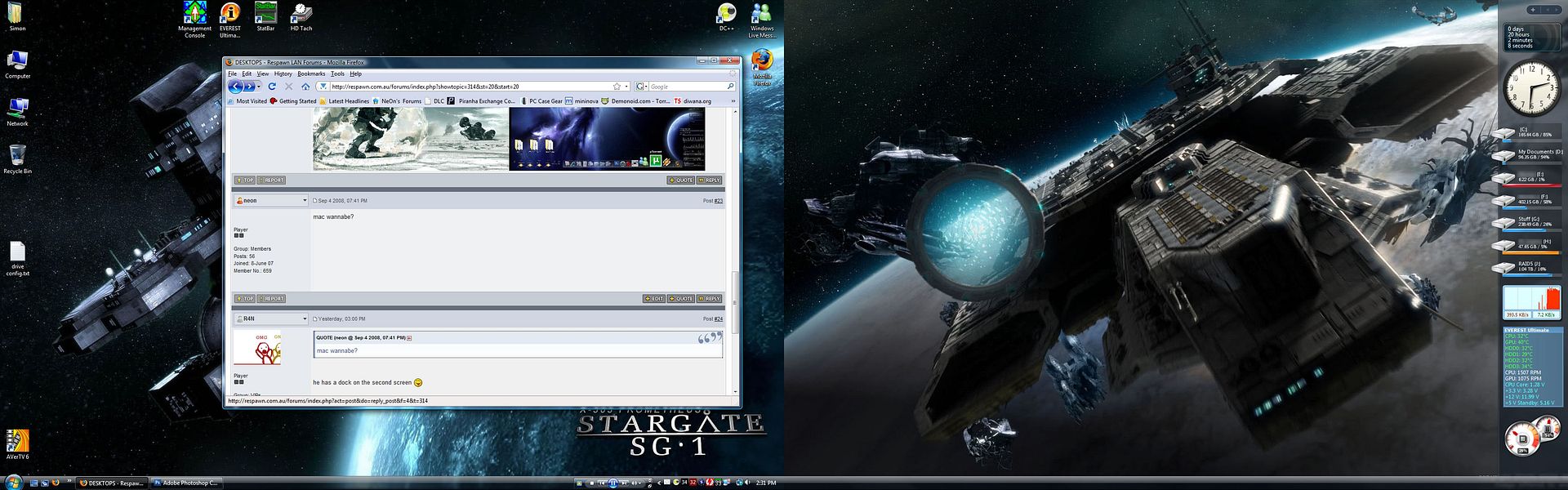Open the Computer desktop icon

point(17,65)
